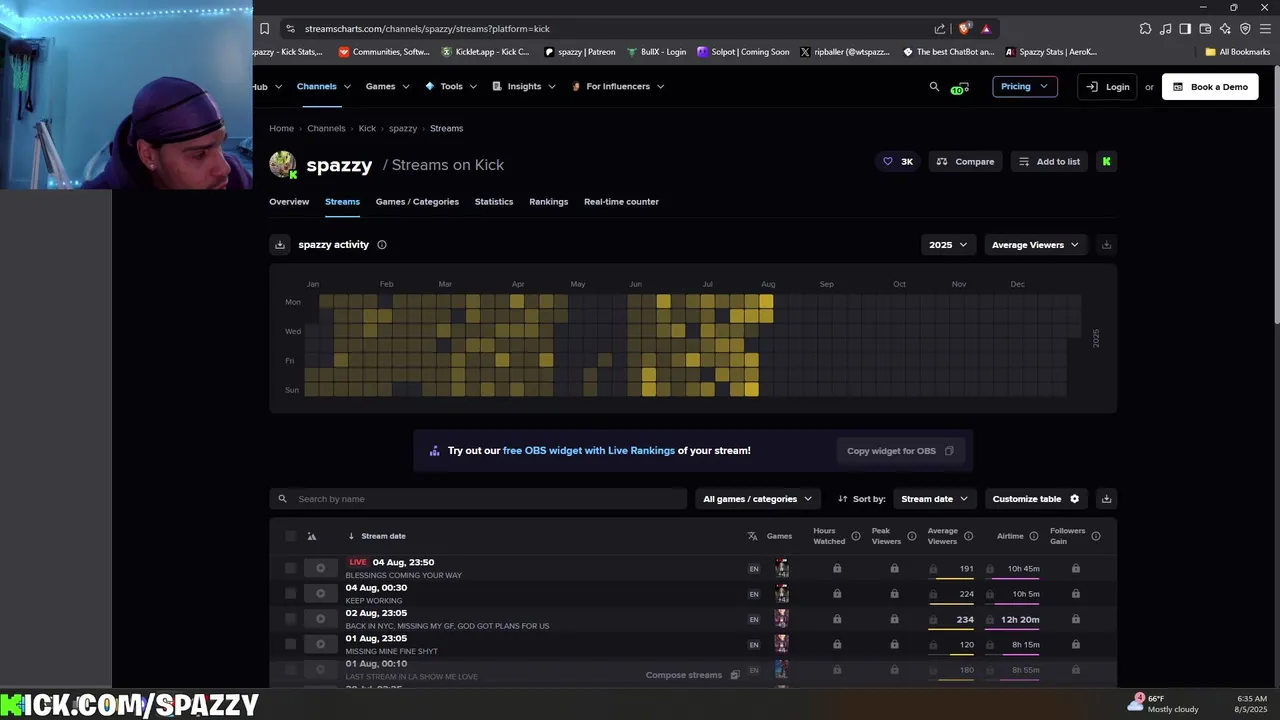Open the browser hamburger menu
This screenshot has width=1280, height=720.
1265,29
